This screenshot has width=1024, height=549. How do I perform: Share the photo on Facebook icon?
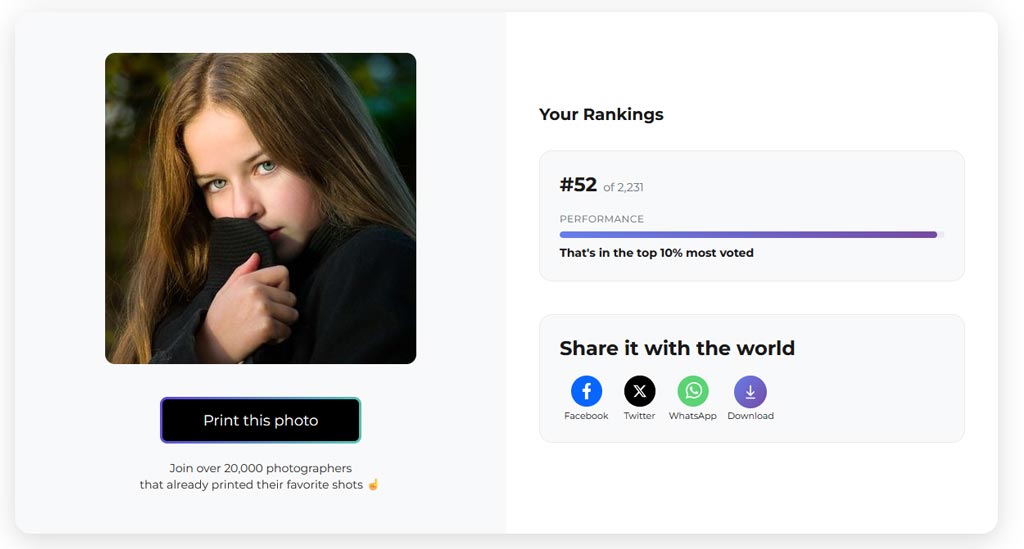pos(586,391)
